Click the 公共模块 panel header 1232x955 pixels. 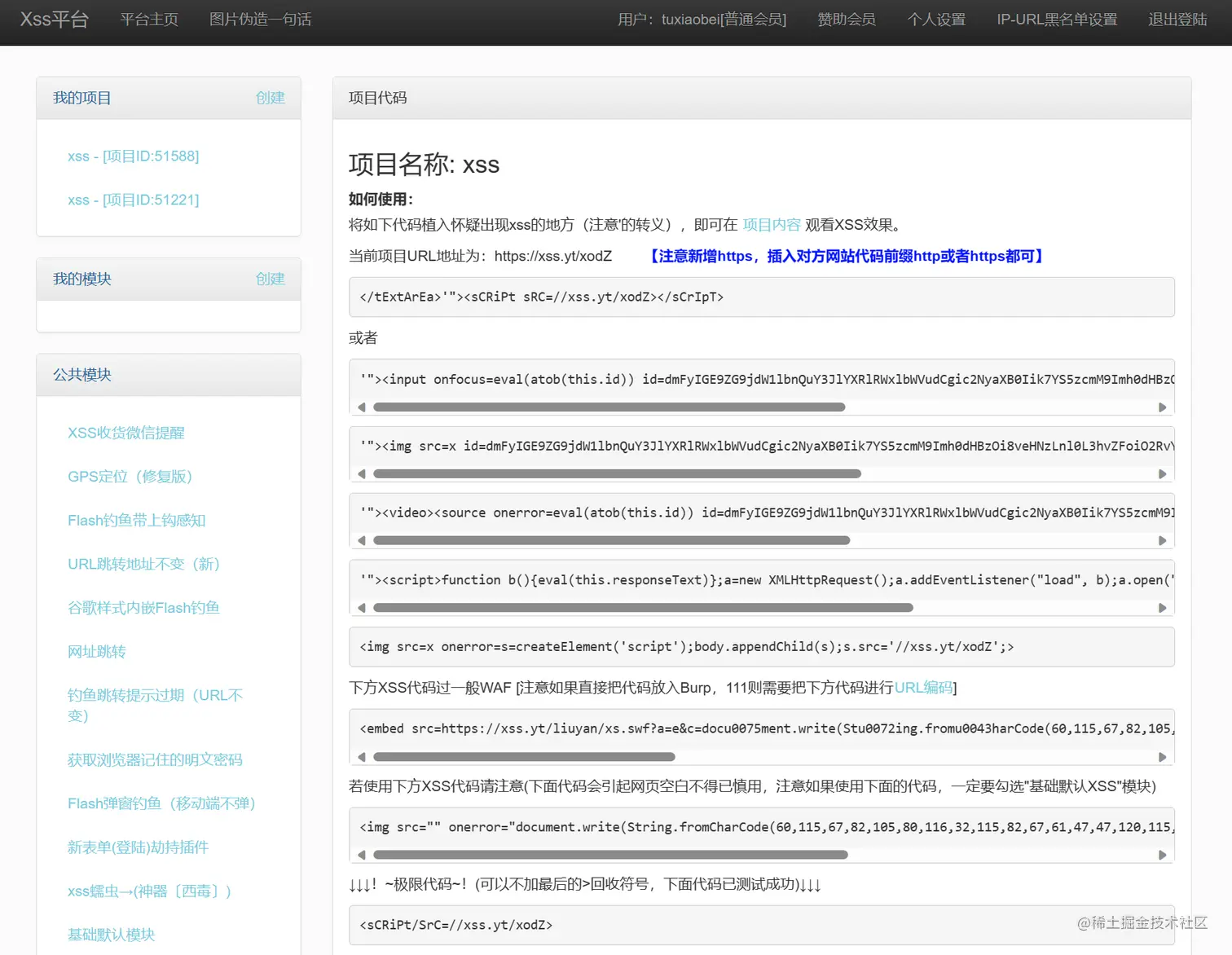169,375
